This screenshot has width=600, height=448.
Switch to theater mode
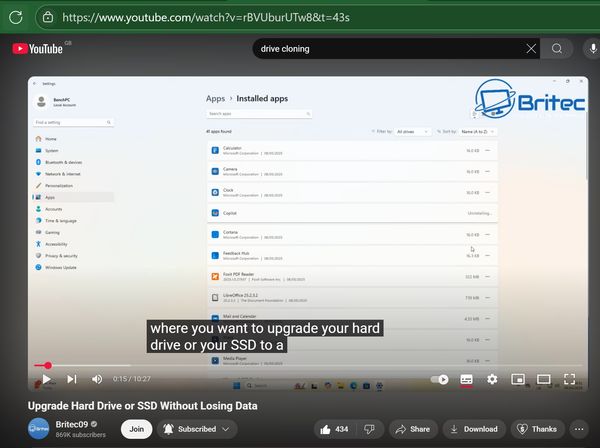click(543, 379)
